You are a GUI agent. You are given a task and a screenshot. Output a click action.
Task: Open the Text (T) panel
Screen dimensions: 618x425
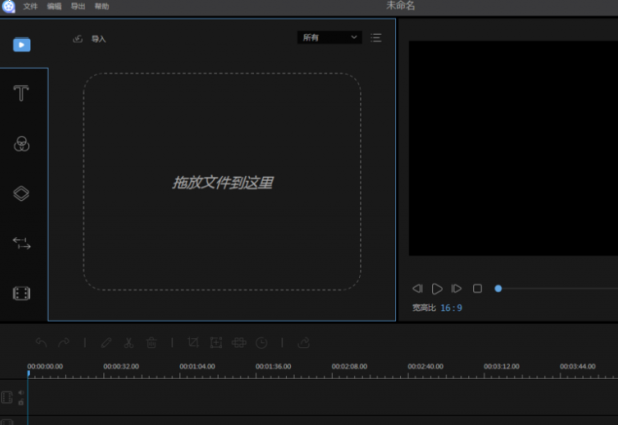click(21, 93)
